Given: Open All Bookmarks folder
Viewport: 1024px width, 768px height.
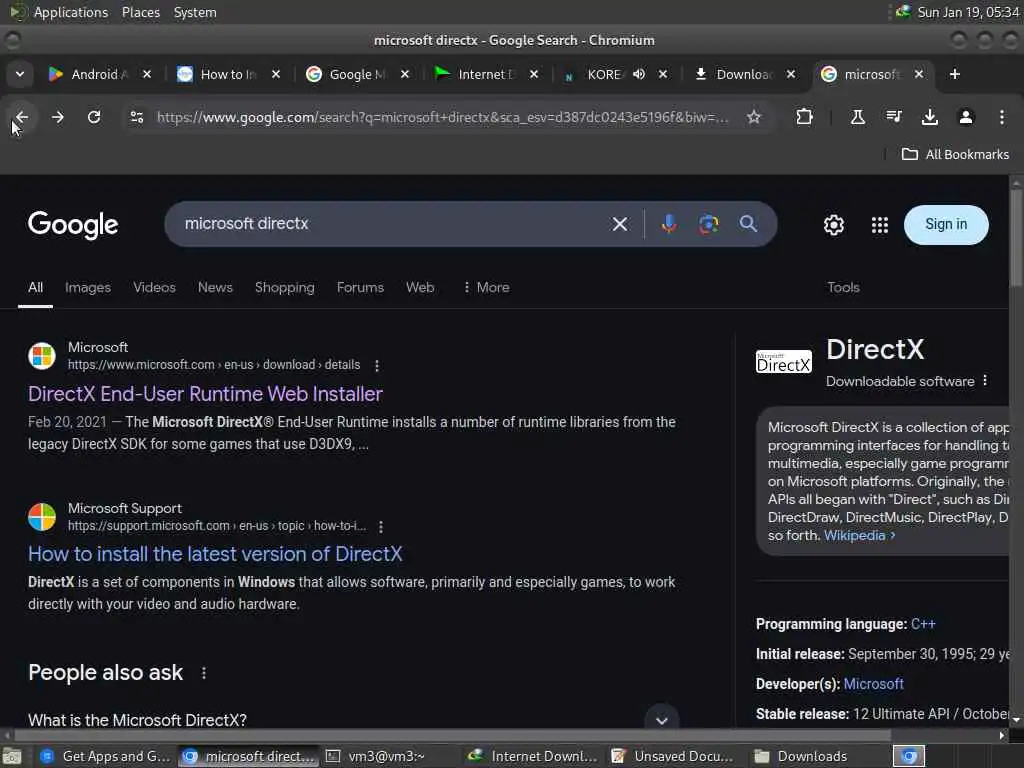Looking at the screenshot, I should point(955,154).
